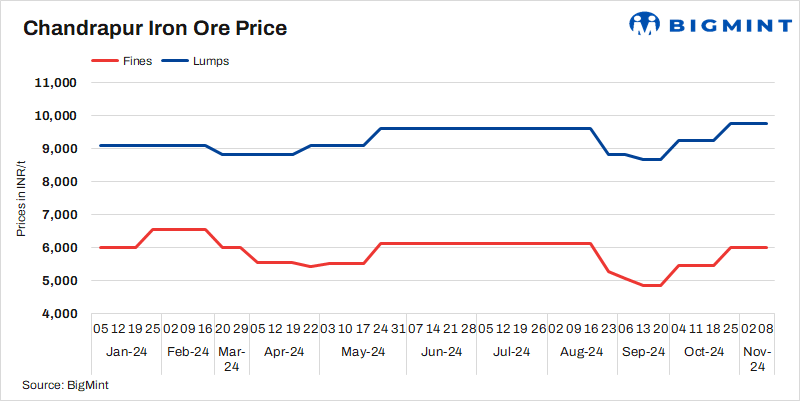Click the 10,000 y-axis value

pos(58,116)
